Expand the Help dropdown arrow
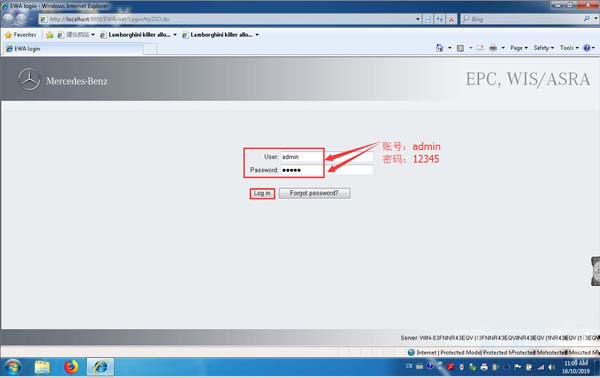This screenshot has height=378, width=600. [x=593, y=48]
